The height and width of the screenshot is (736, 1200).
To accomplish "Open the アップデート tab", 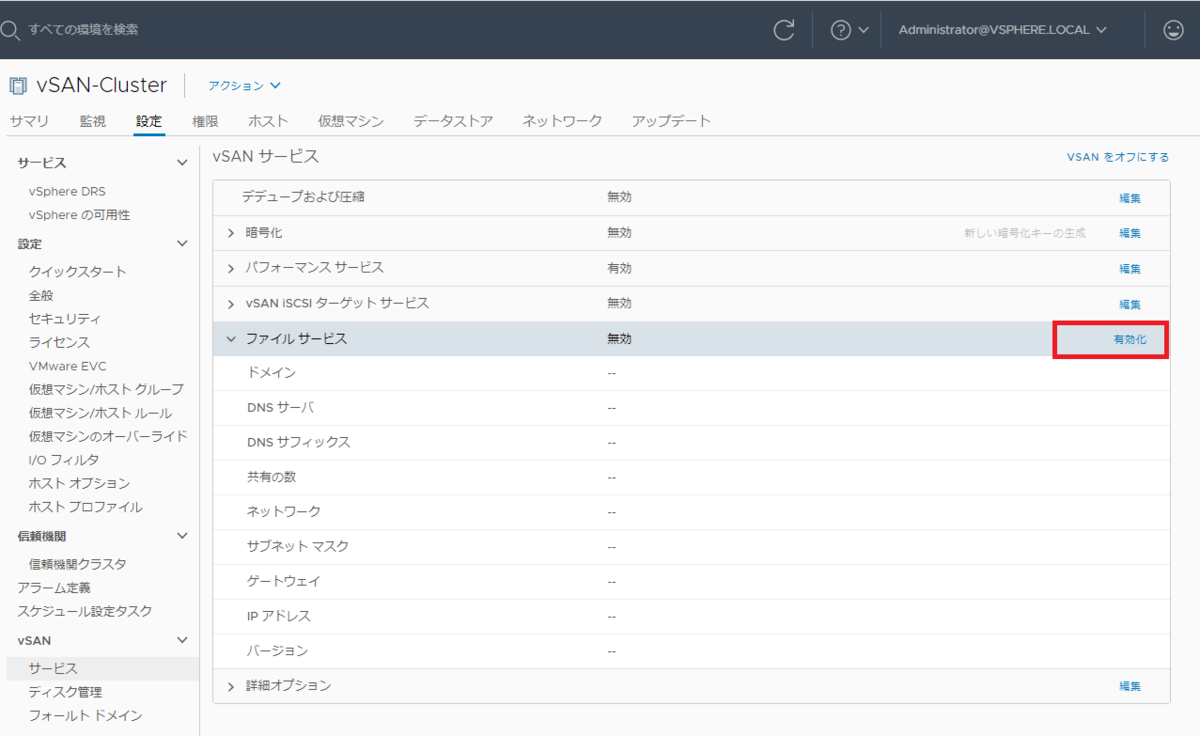I will coord(671,121).
